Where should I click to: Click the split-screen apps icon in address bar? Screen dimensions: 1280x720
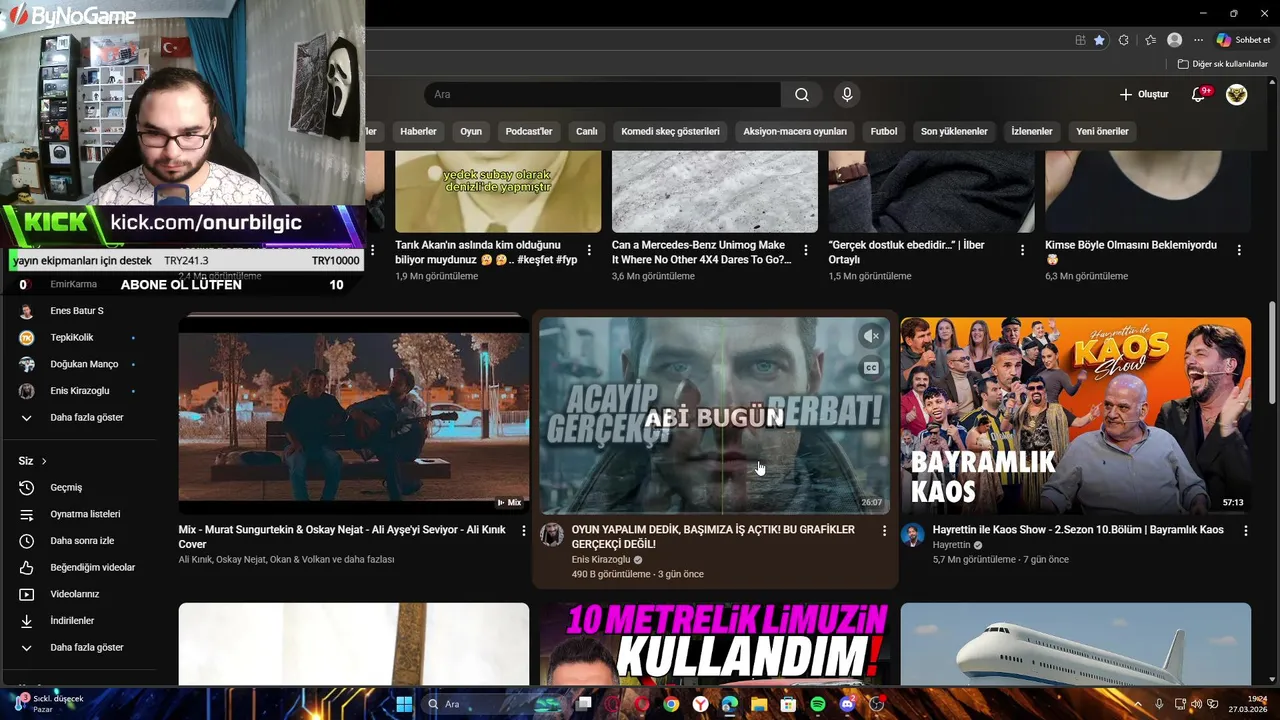(1080, 40)
